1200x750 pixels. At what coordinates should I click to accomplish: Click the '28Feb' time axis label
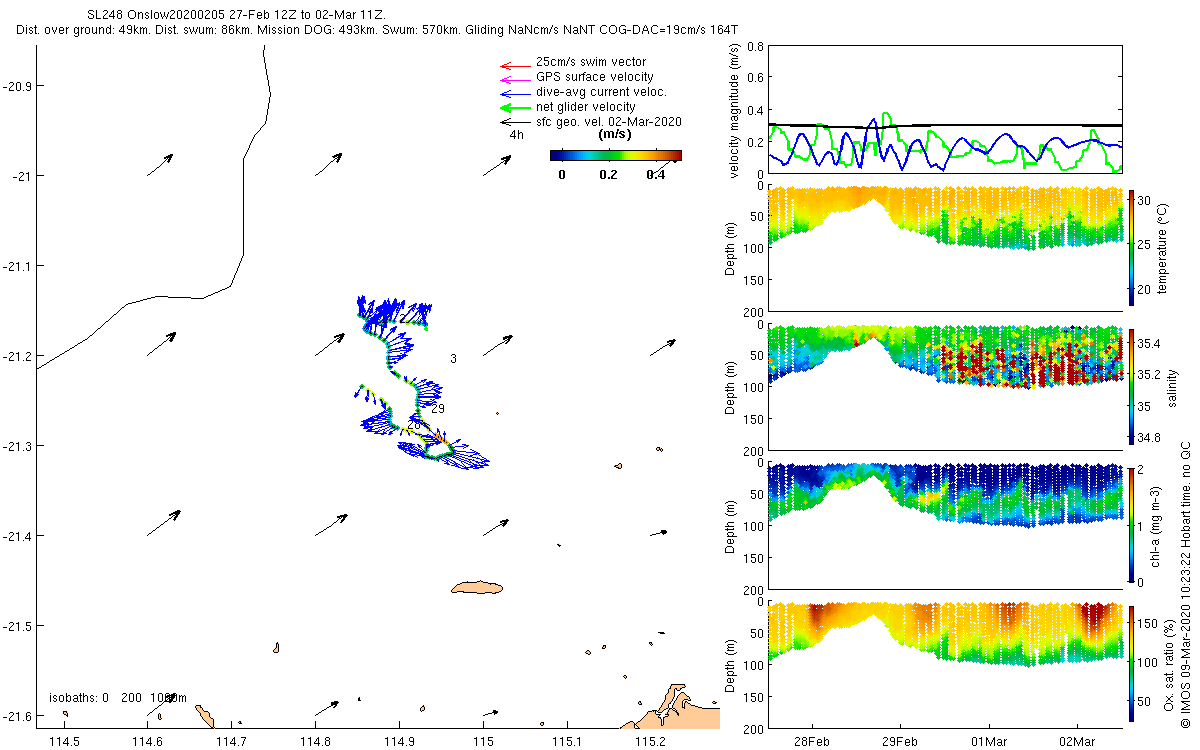[811, 740]
